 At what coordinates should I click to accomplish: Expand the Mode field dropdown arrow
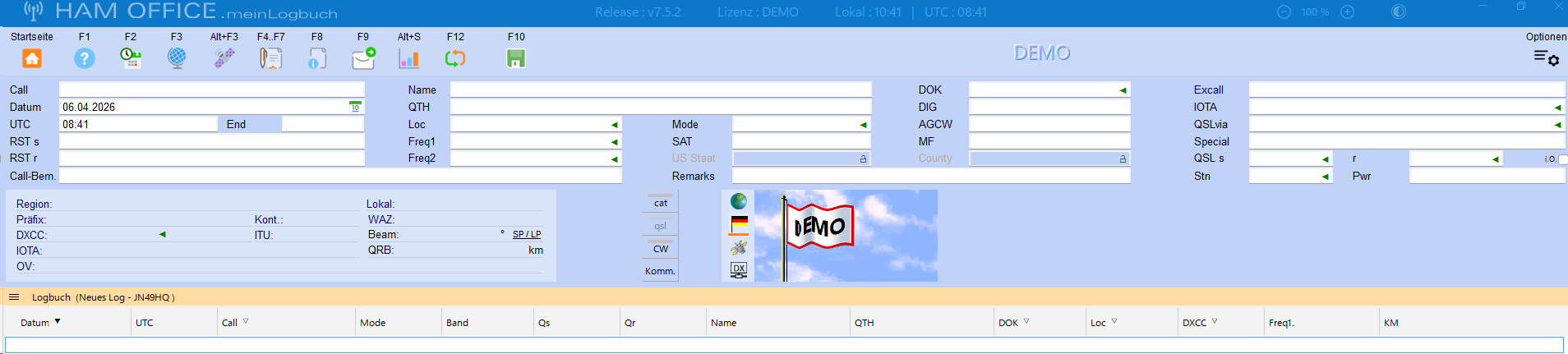[863, 125]
